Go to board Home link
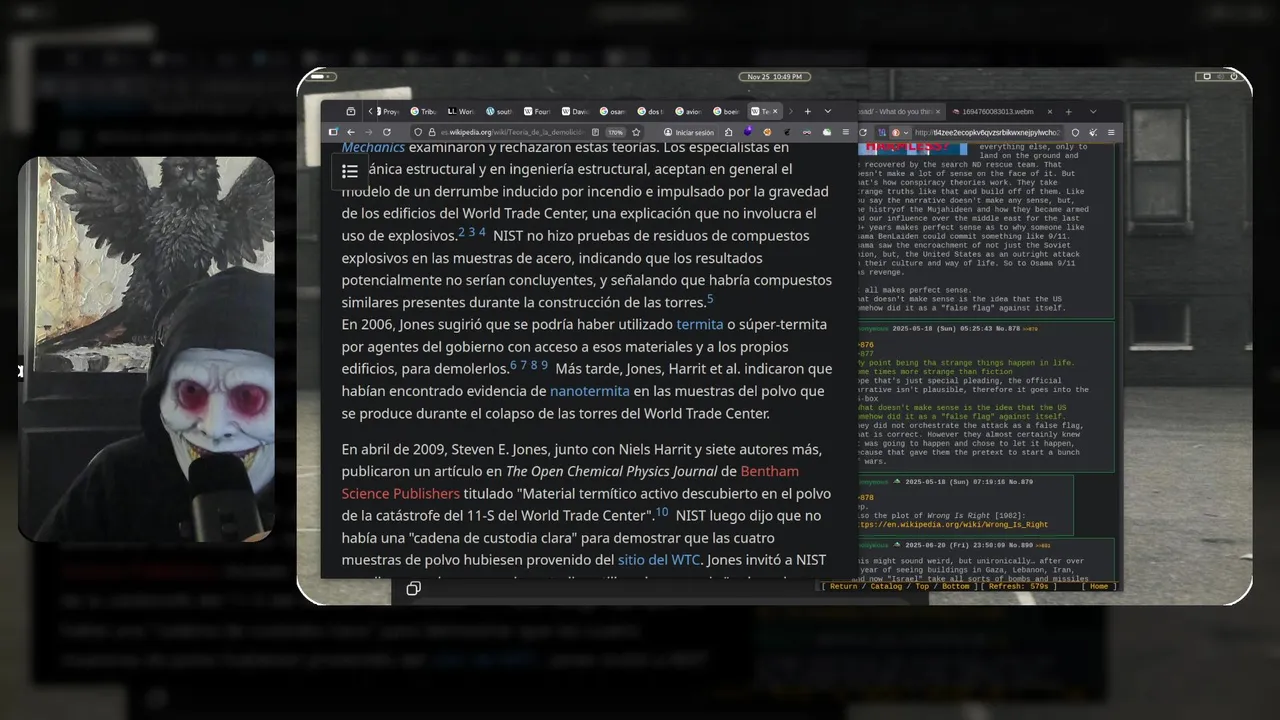Viewport: 1280px width, 720px height. click(1098, 586)
